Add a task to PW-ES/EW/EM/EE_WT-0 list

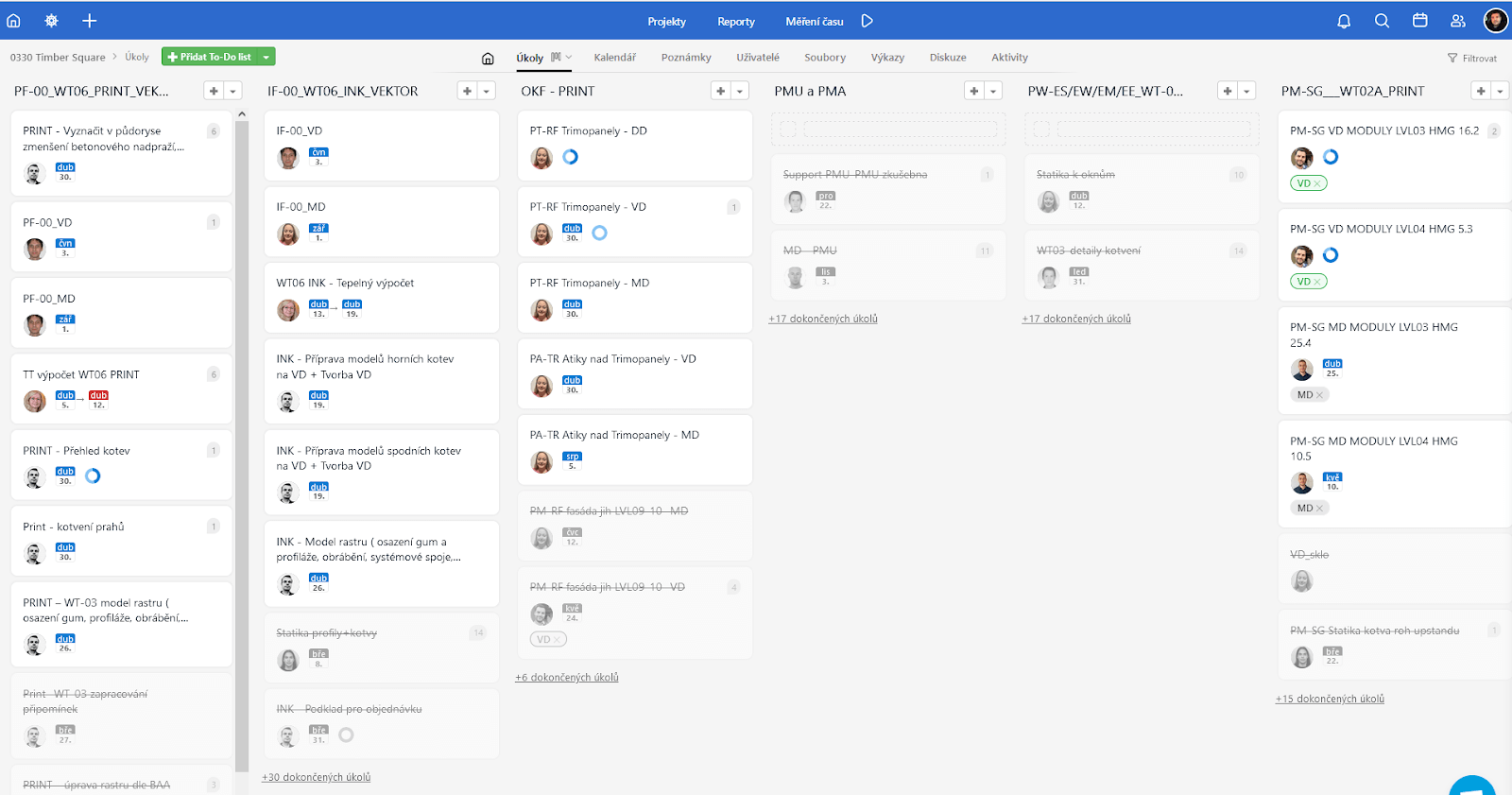click(x=1228, y=91)
